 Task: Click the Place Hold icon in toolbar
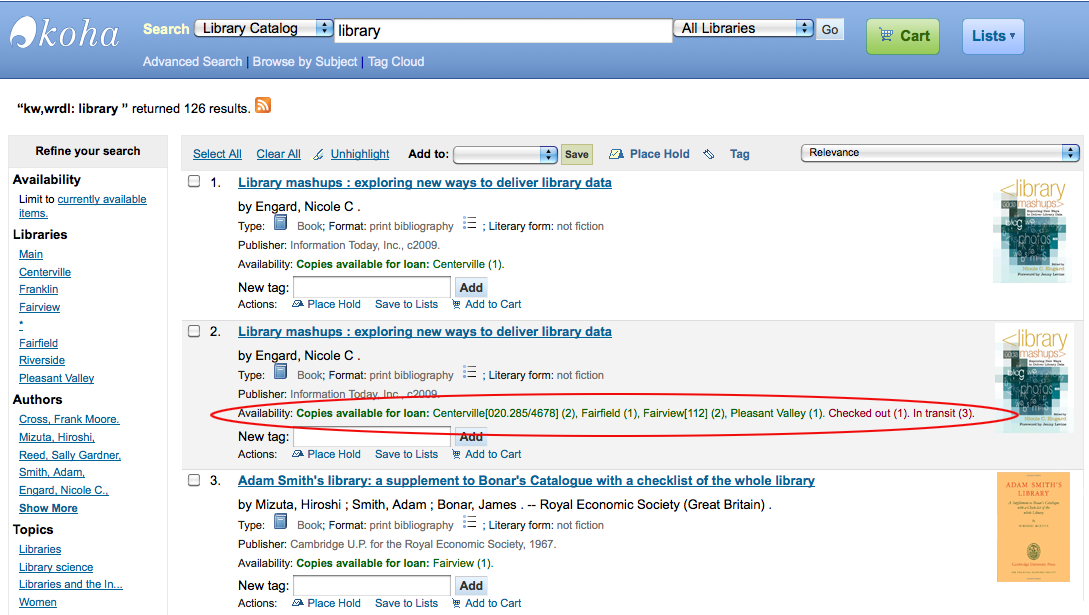tap(616, 154)
